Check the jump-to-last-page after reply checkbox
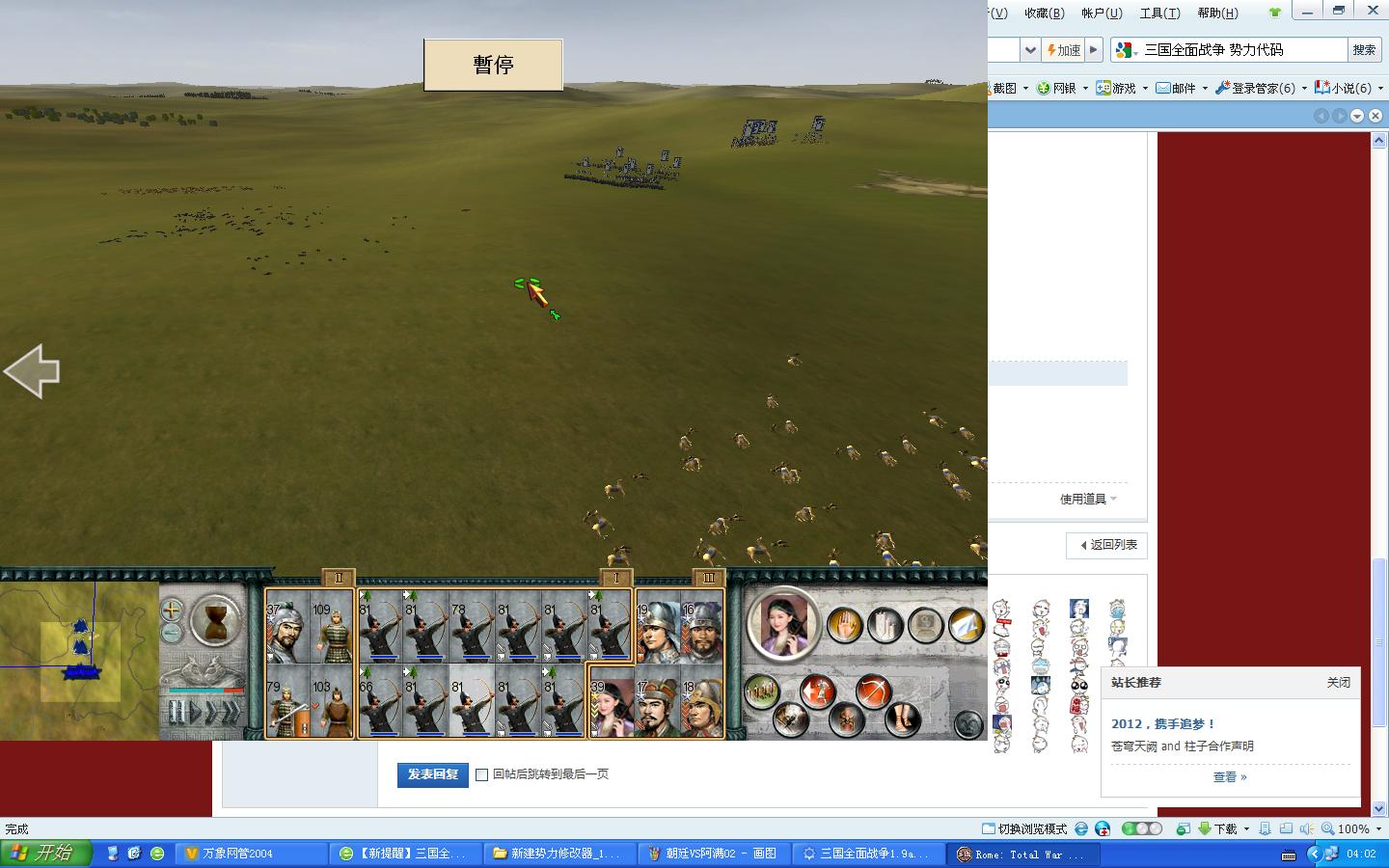Viewport: 1389px width, 868px height. coord(481,774)
